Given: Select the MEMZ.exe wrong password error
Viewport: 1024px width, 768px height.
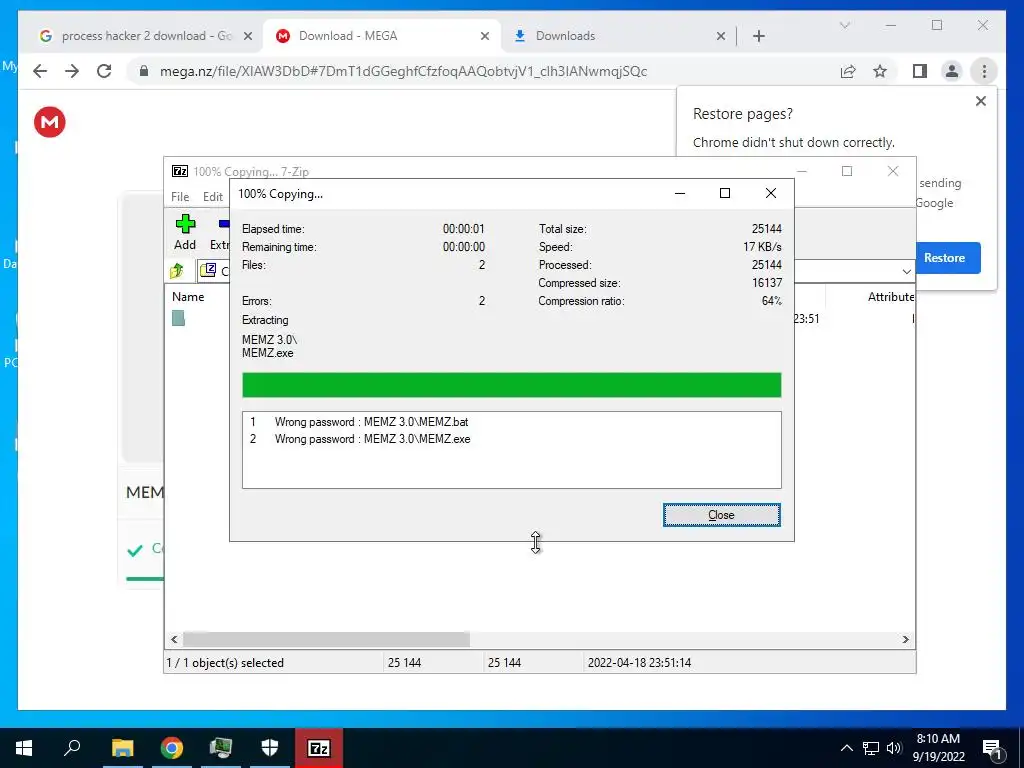Looking at the screenshot, I should [x=372, y=439].
